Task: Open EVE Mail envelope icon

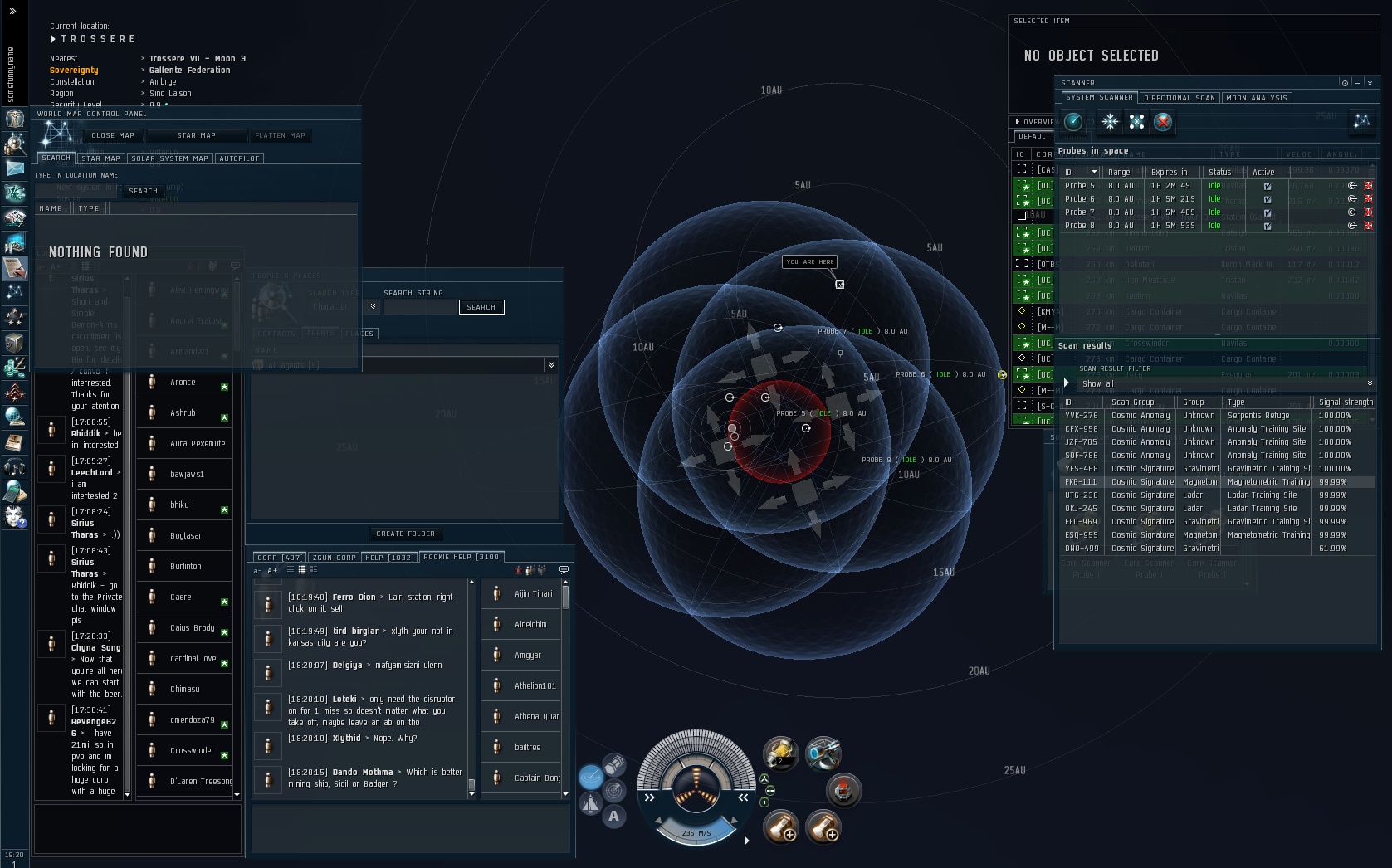Action: coord(15,168)
